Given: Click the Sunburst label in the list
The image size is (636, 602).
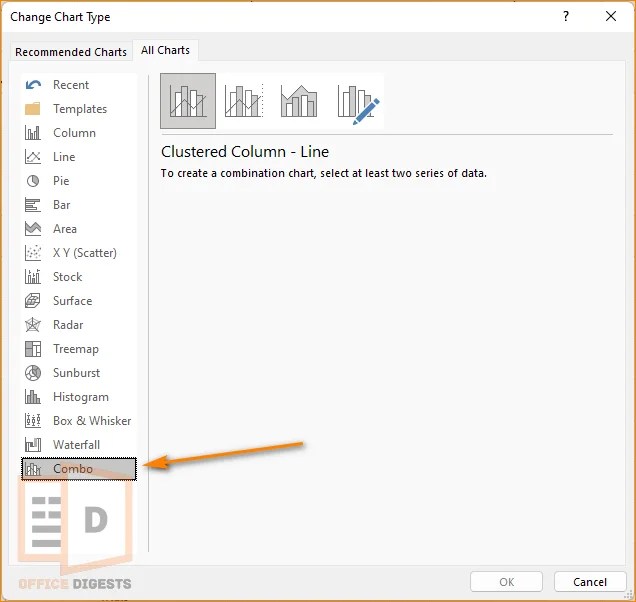Looking at the screenshot, I should [76, 373].
